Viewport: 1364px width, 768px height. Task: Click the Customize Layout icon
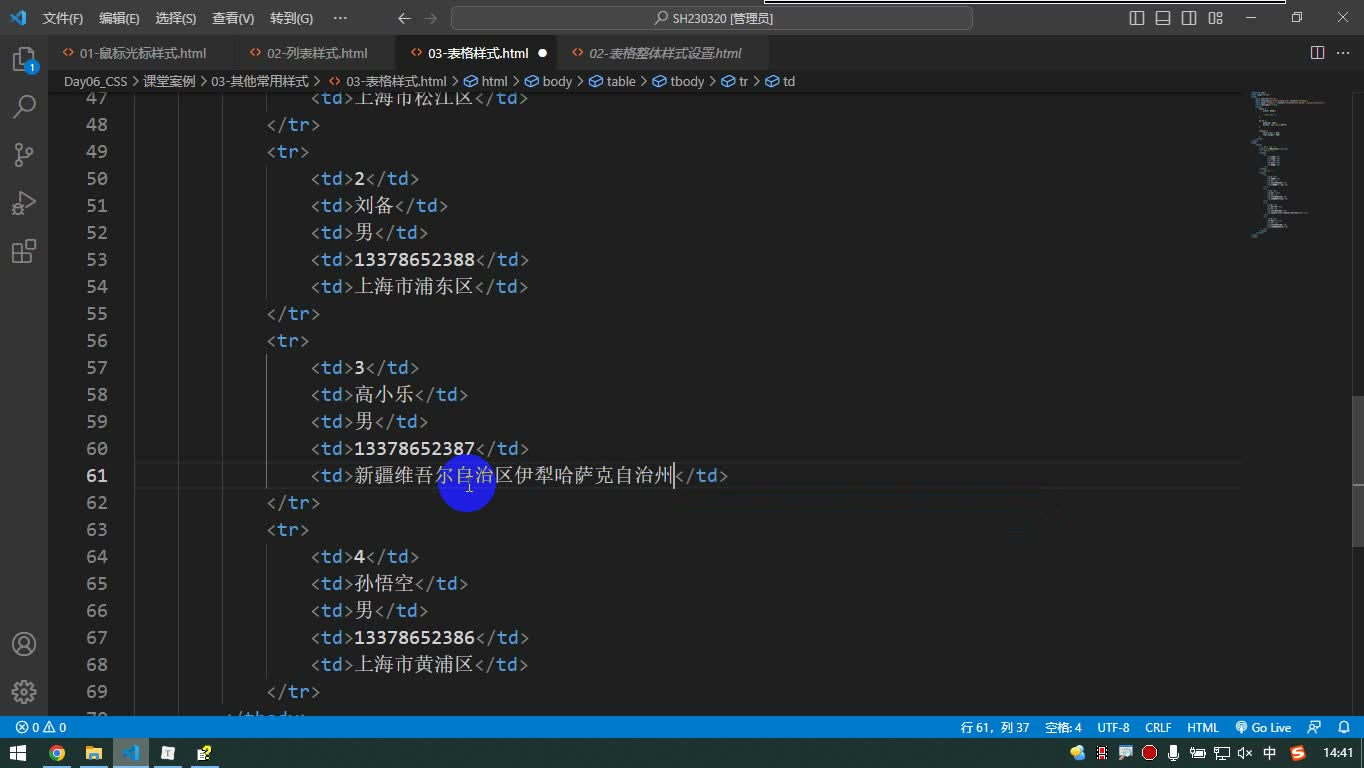coord(1215,18)
